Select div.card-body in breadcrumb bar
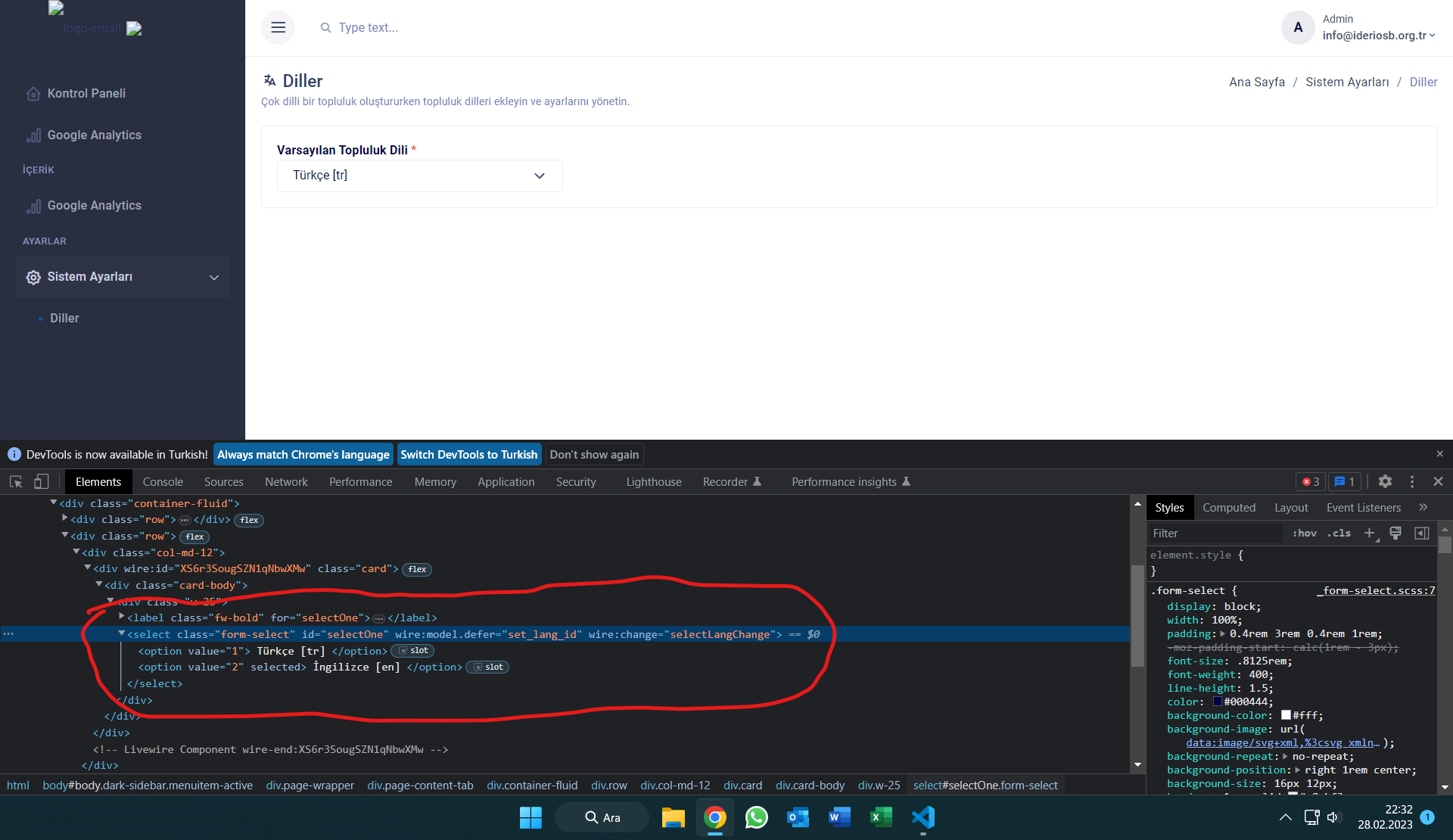This screenshot has height=840, width=1453. pos(810,786)
